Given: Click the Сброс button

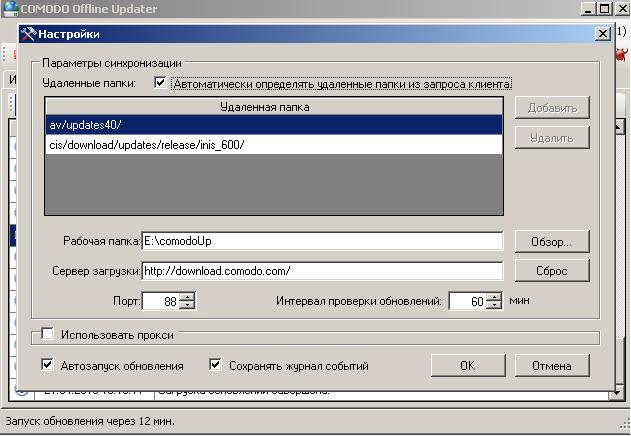Looking at the screenshot, I should [x=552, y=271].
